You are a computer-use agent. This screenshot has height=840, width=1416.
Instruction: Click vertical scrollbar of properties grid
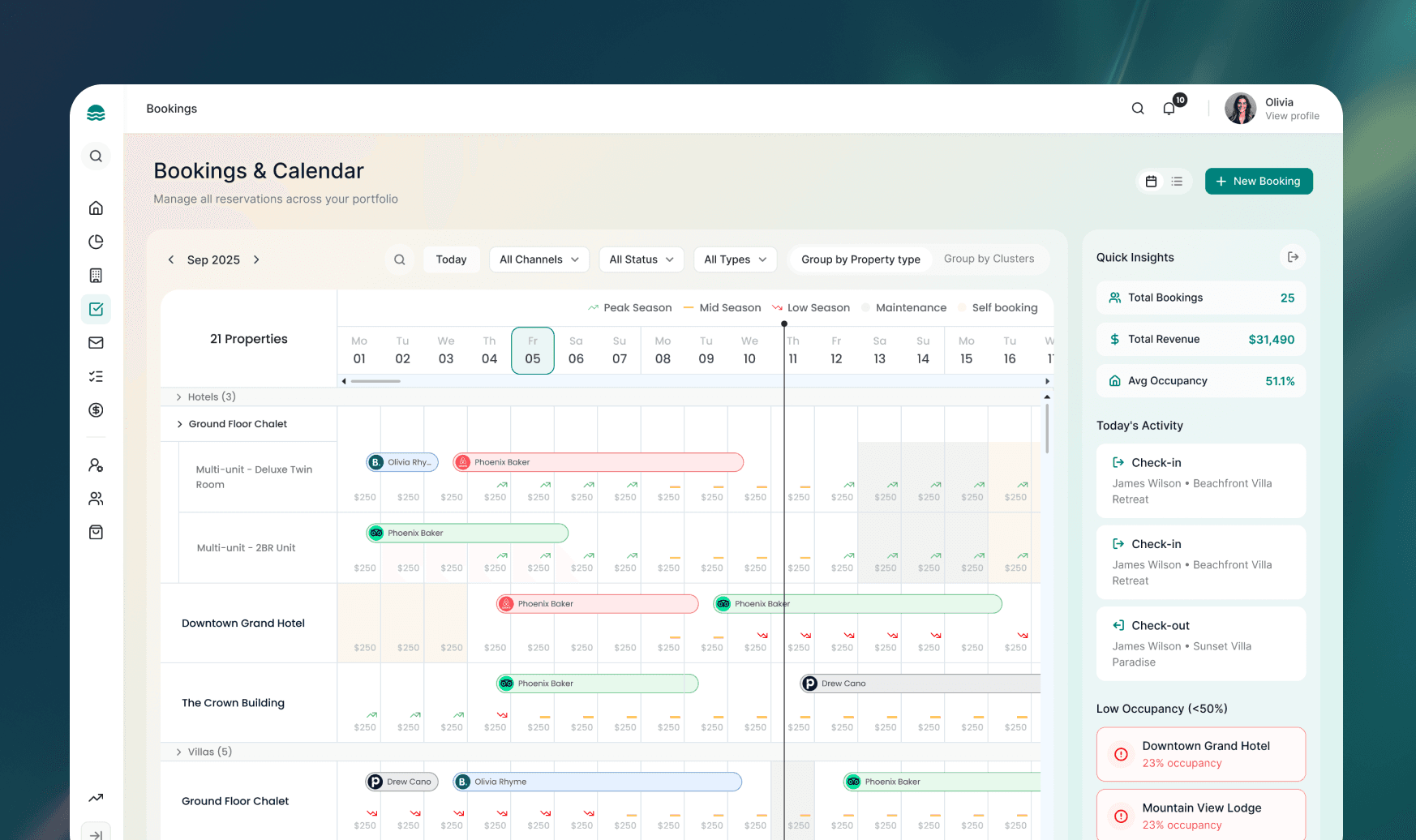tap(1047, 428)
